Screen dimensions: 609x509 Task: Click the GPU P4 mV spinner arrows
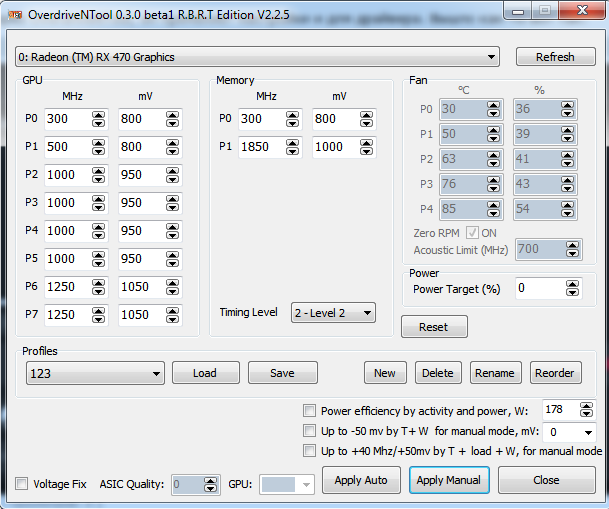172,231
